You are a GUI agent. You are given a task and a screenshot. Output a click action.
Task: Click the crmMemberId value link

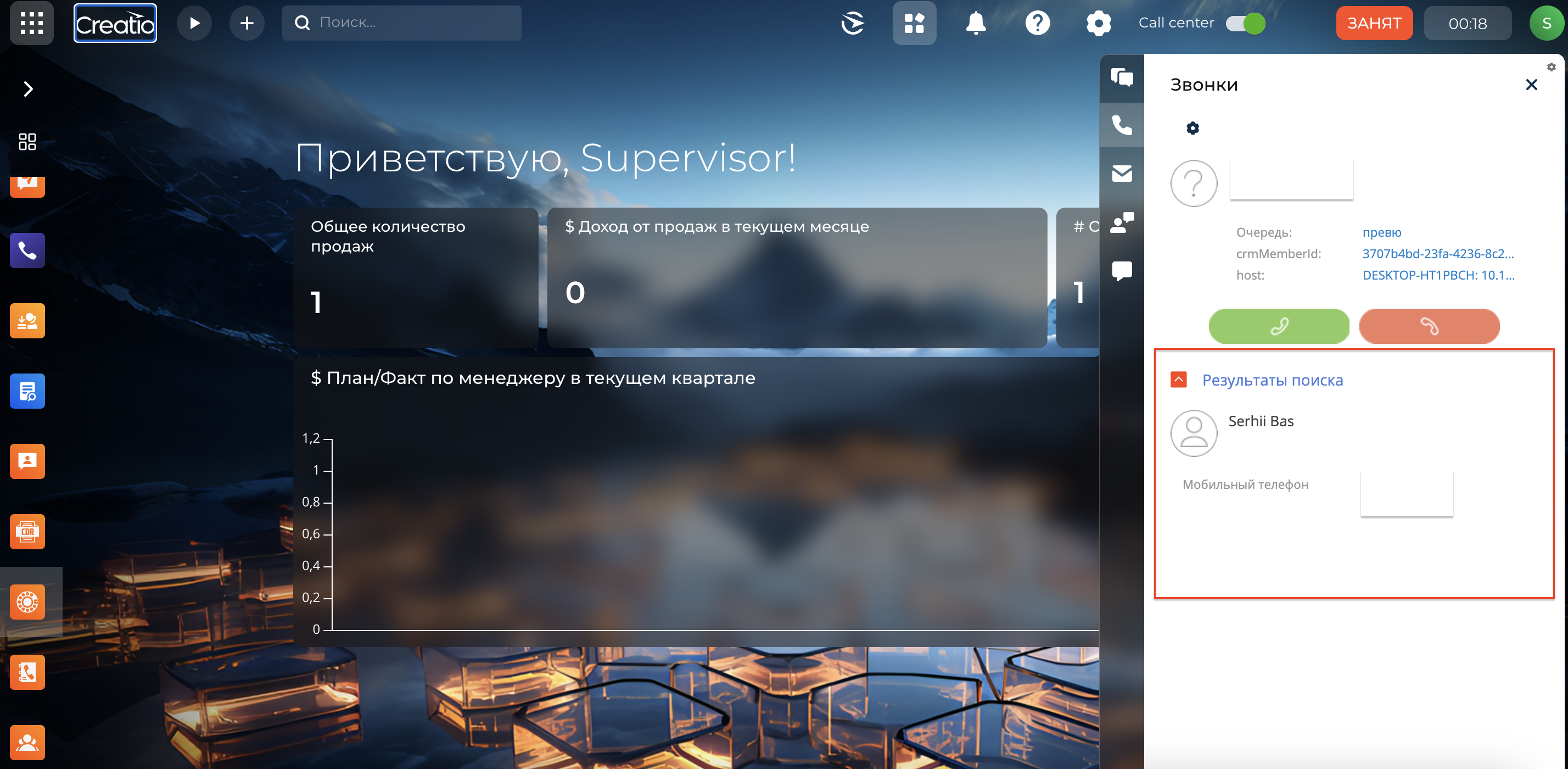point(1438,254)
